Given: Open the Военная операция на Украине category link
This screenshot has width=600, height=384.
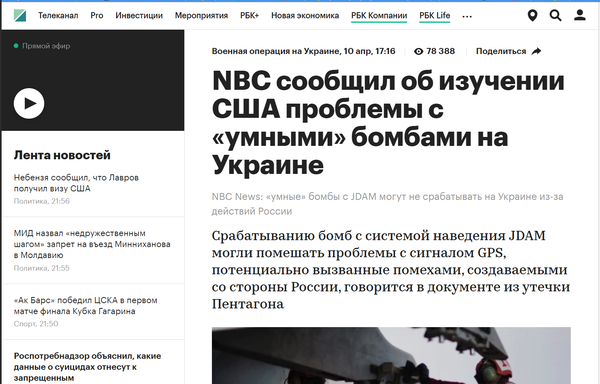Looking at the screenshot, I should (x=276, y=51).
